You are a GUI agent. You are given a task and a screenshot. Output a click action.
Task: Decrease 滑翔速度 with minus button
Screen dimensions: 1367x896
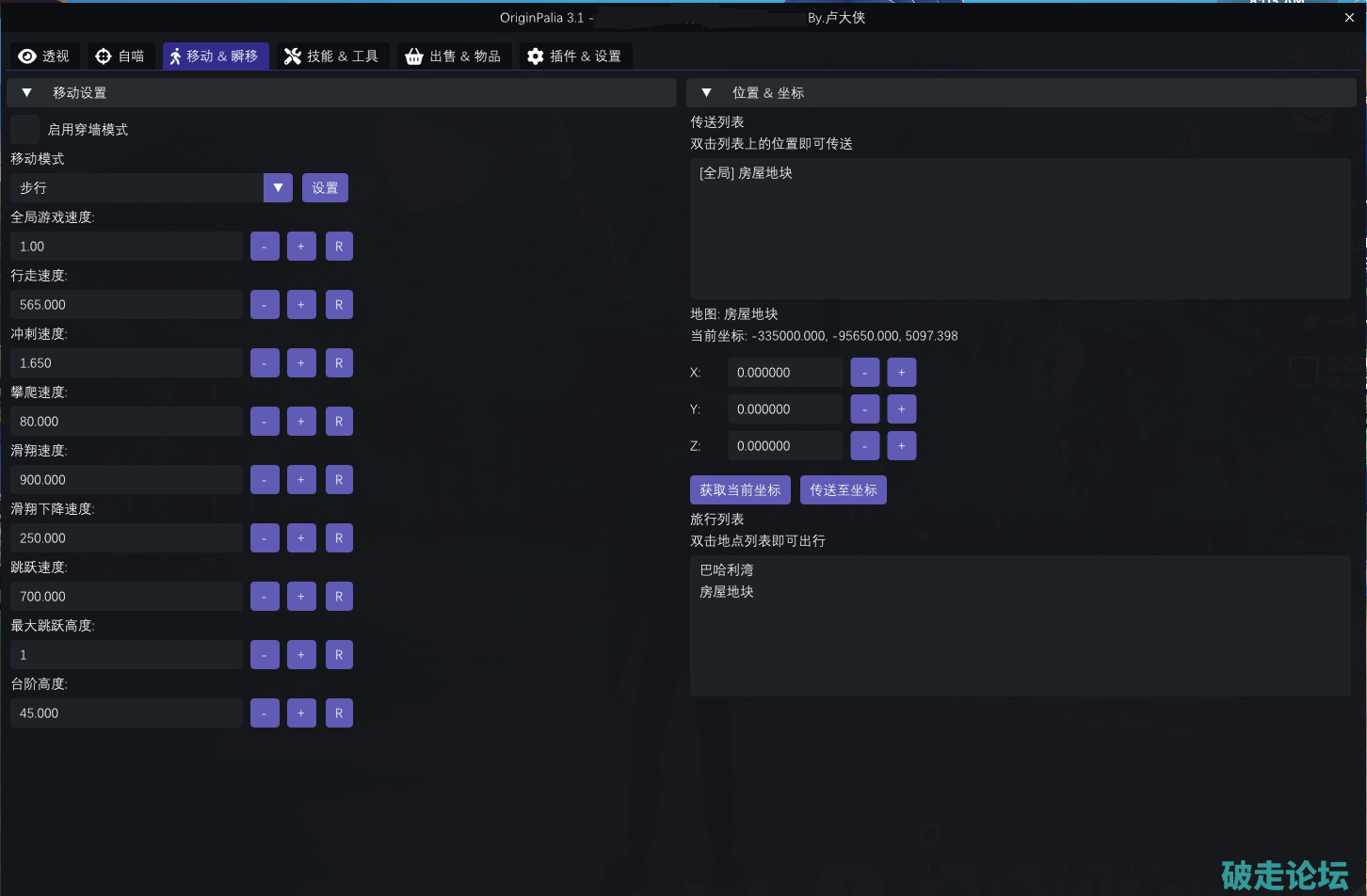(x=265, y=480)
